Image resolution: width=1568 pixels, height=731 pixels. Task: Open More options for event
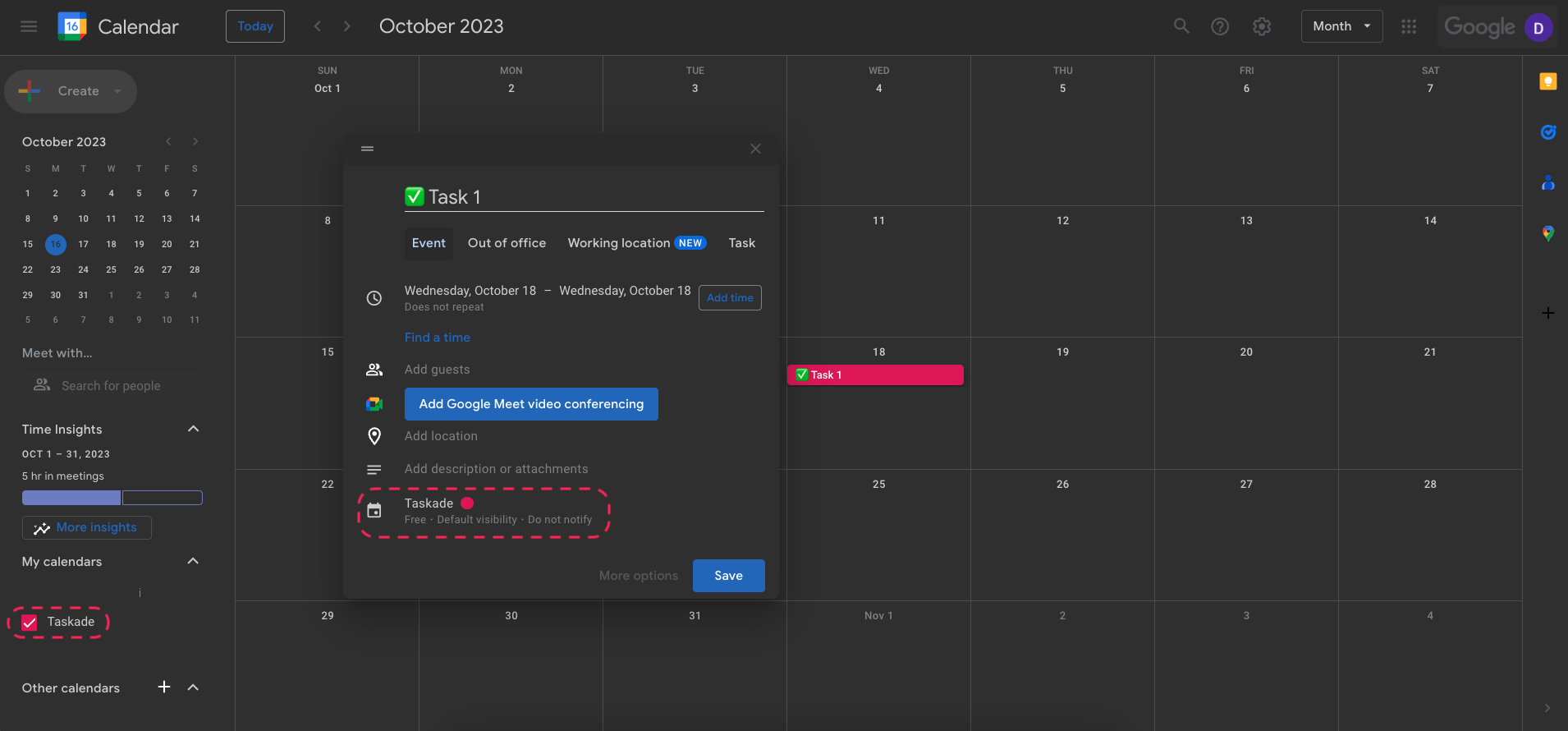click(639, 576)
